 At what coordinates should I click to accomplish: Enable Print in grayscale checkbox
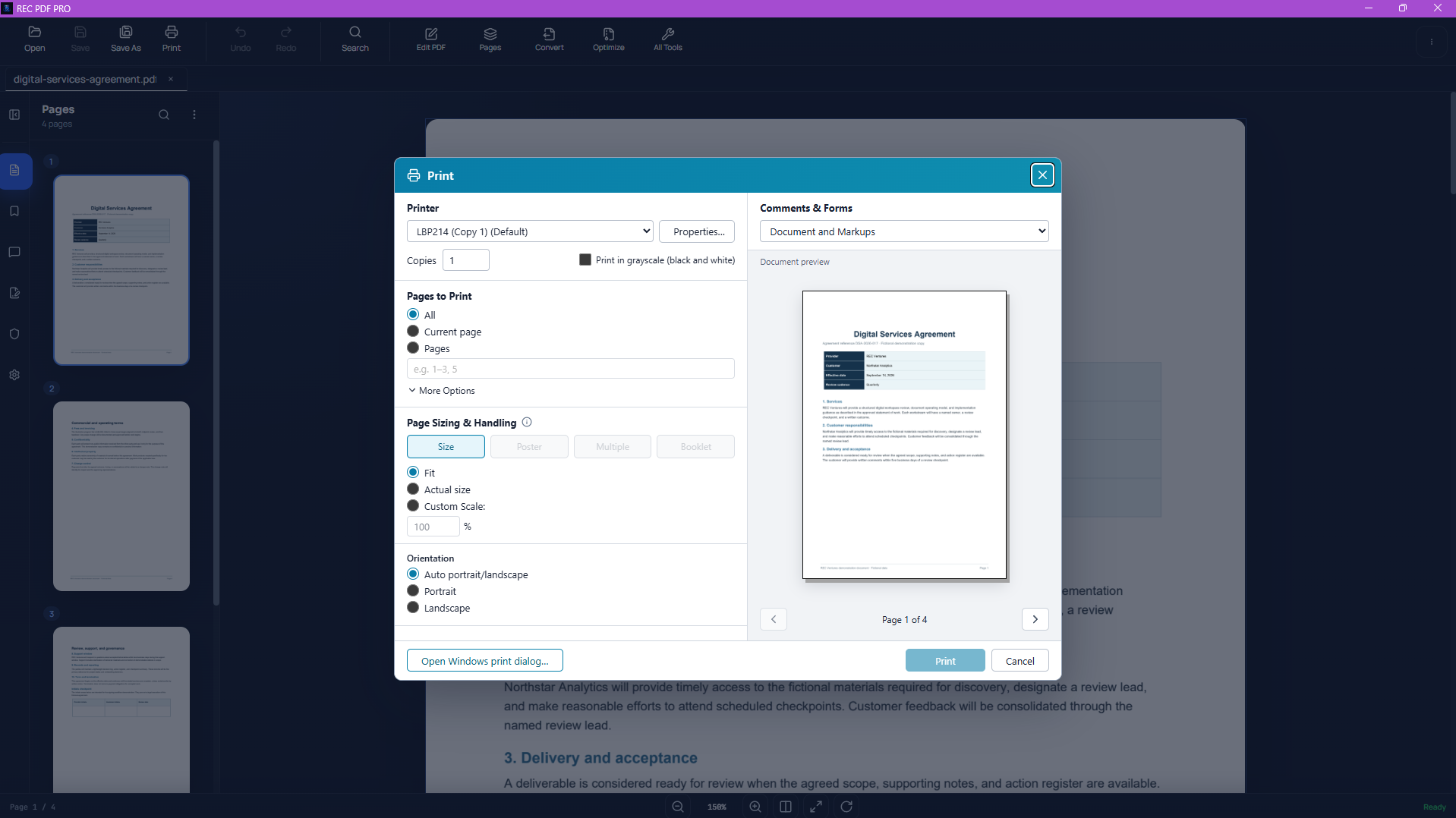(x=585, y=260)
